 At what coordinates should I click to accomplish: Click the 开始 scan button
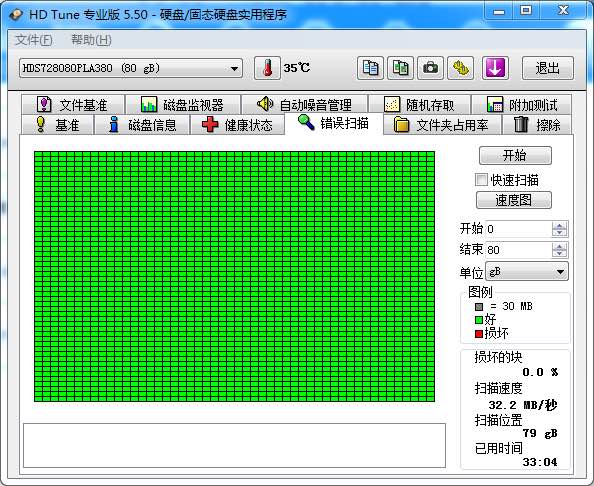[x=515, y=155]
